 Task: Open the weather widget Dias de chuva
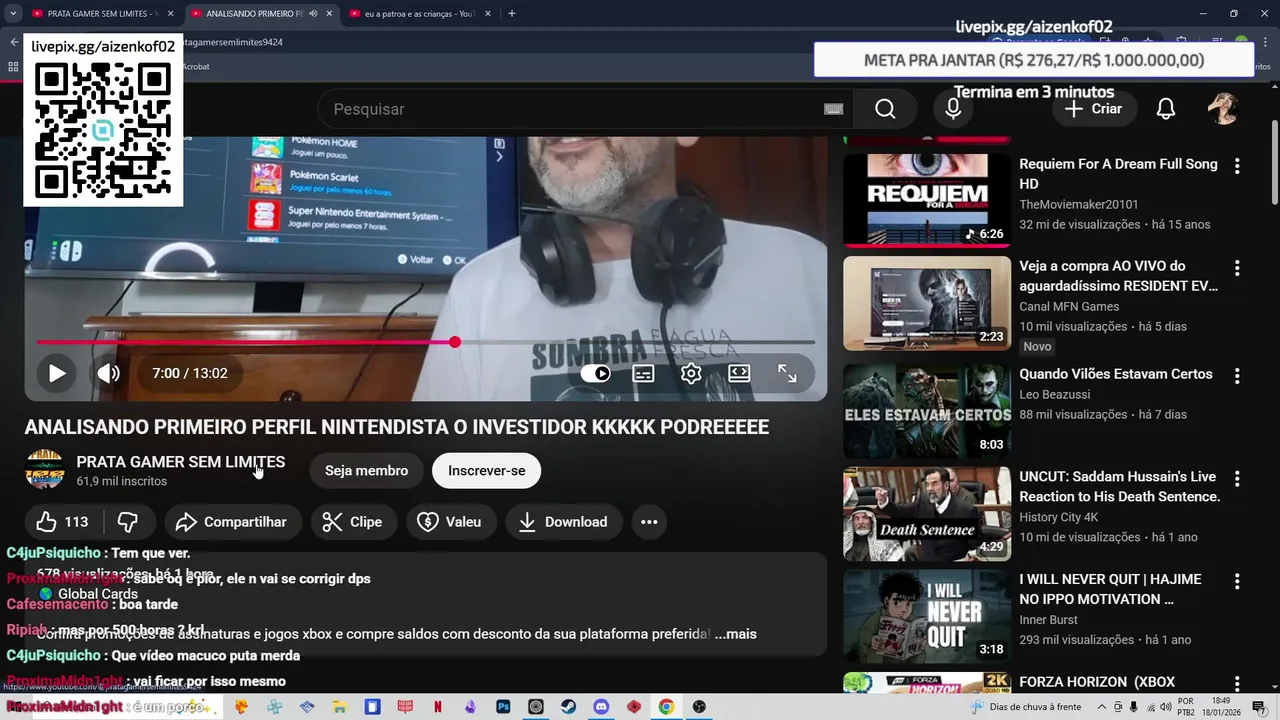pyautogui.click(x=1026, y=707)
